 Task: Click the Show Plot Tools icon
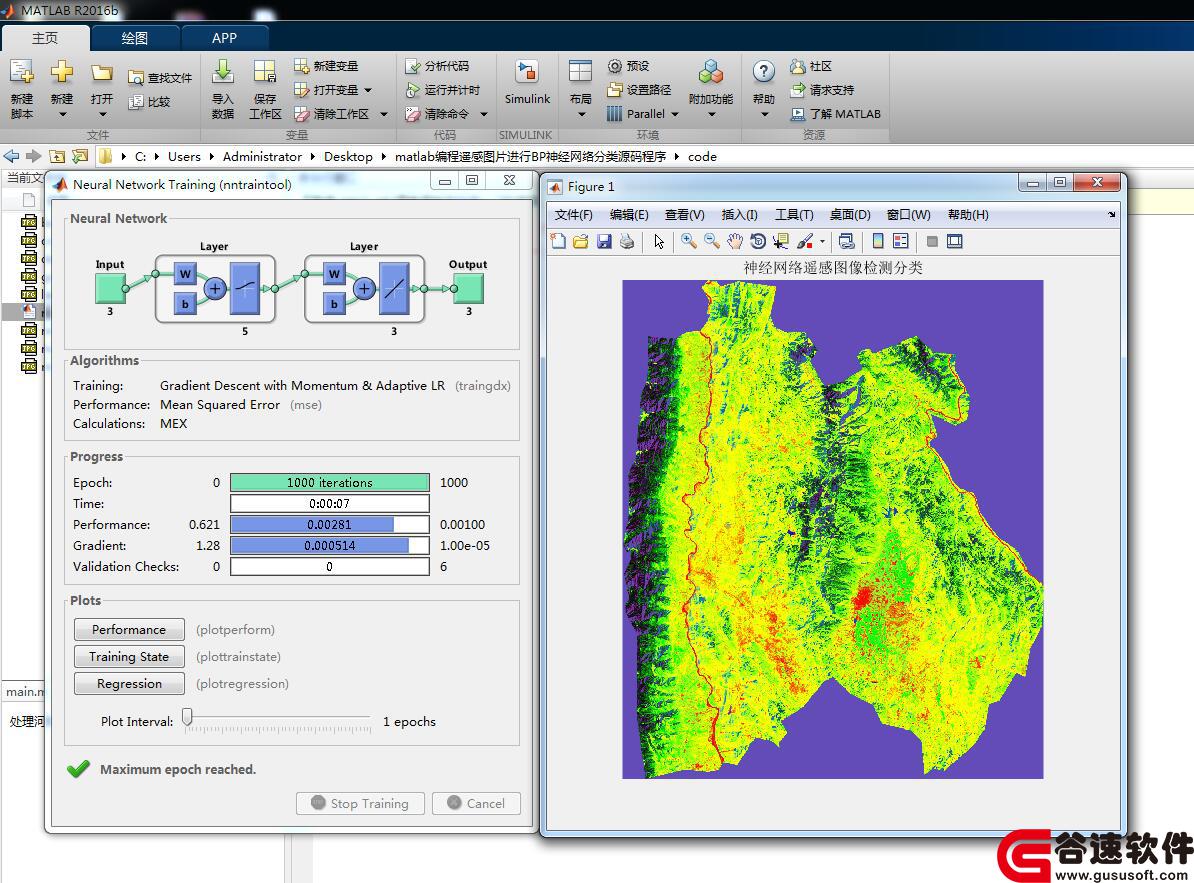pos(955,241)
